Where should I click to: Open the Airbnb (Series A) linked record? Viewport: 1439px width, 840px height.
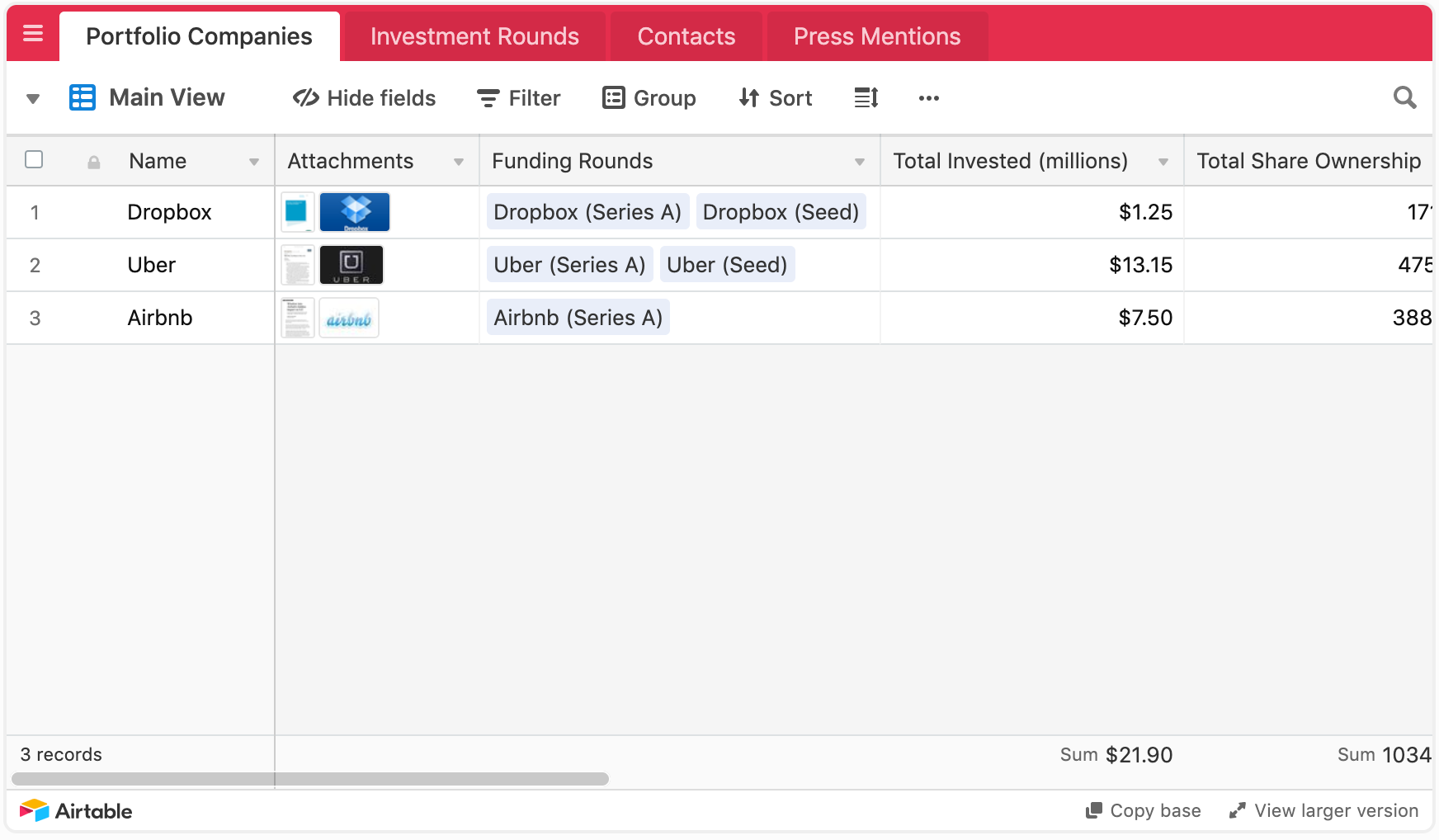coord(578,318)
